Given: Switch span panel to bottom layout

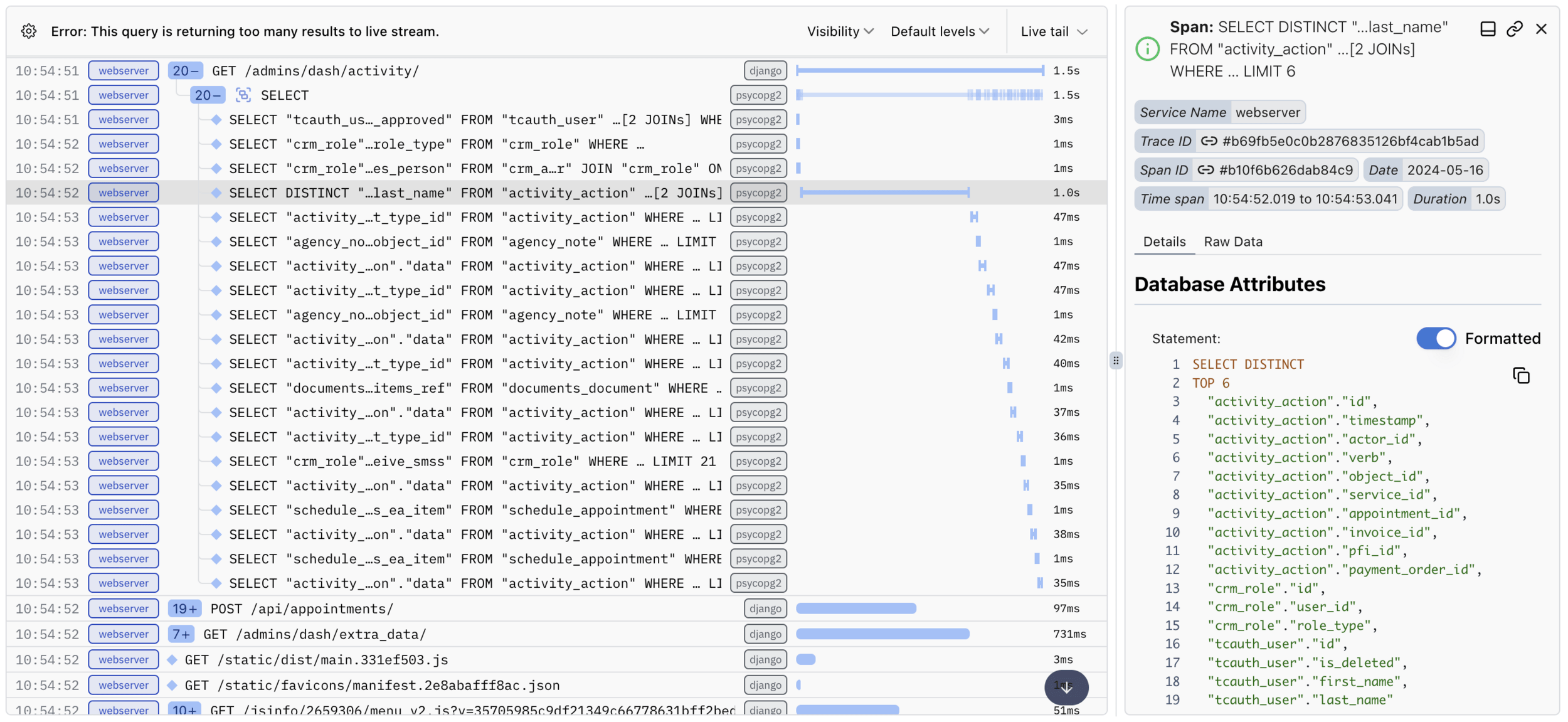Looking at the screenshot, I should 1488,29.
